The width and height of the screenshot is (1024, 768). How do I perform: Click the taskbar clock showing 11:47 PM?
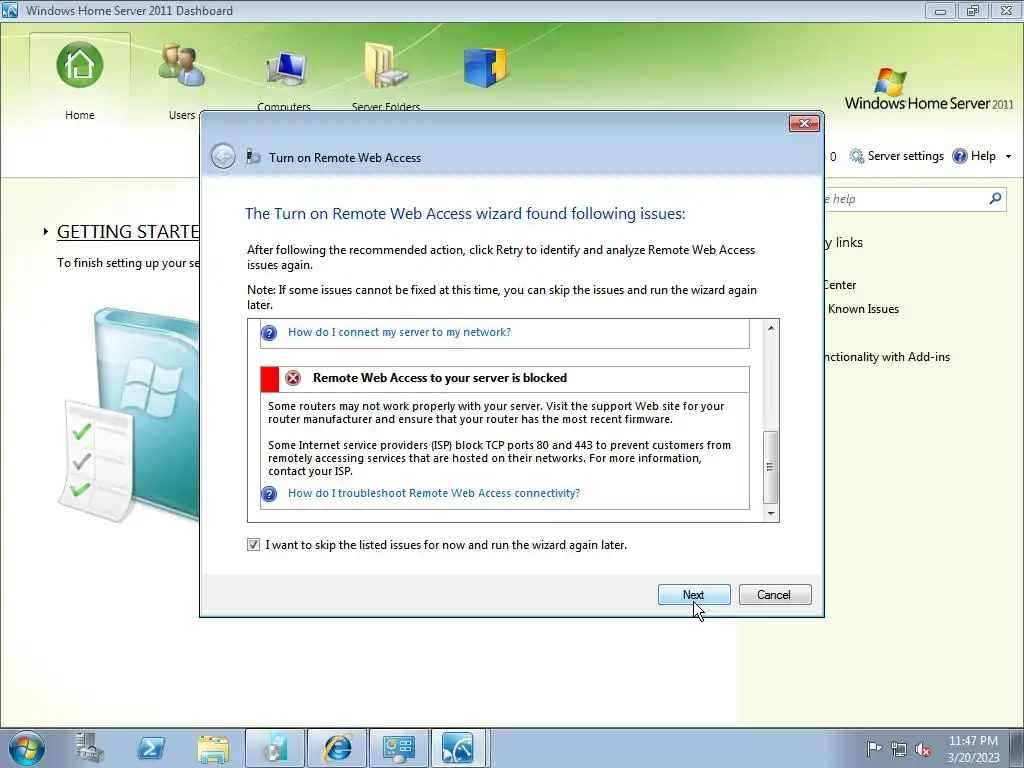tap(973, 748)
